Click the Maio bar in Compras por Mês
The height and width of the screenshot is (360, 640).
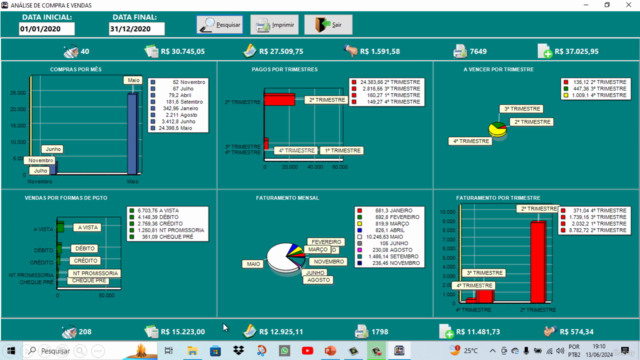[x=133, y=134]
